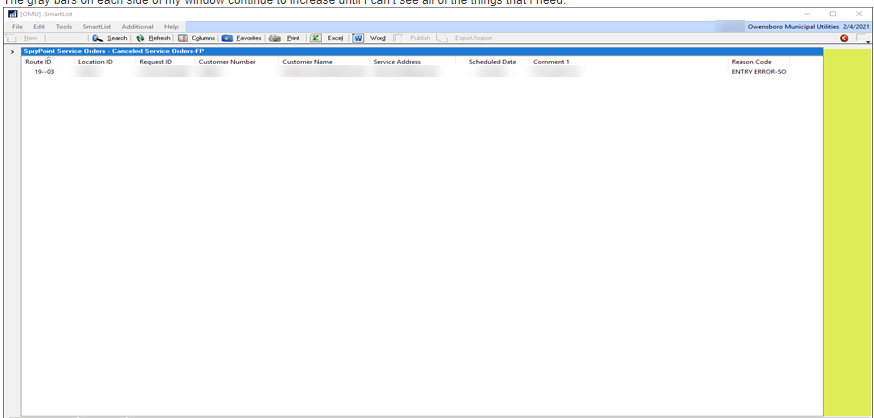The image size is (874, 418).
Task: Click the Scheduled Date column header
Action: [x=492, y=61]
